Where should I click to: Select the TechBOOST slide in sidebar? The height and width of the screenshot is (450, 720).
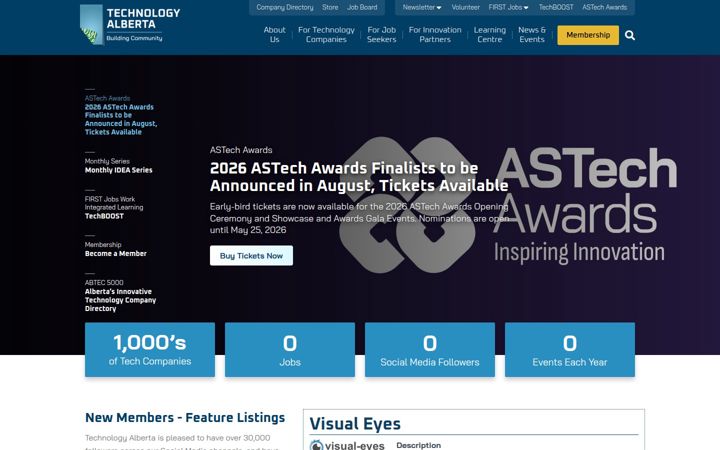(x=114, y=208)
